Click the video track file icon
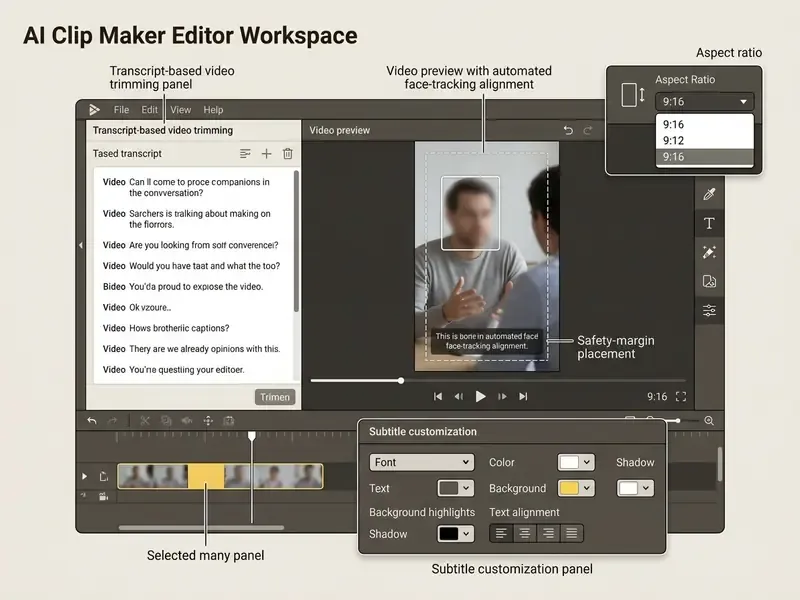Image resolution: width=800 pixels, height=600 pixels. tap(104, 476)
